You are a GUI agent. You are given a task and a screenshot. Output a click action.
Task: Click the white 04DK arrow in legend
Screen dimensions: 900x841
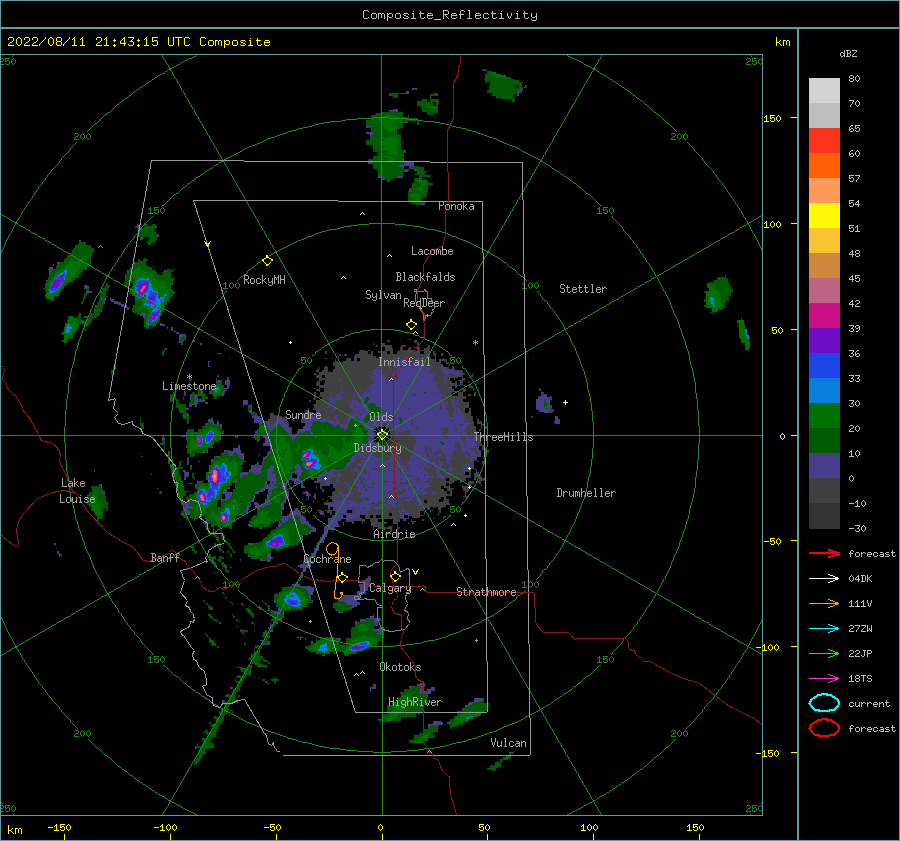pos(824,579)
